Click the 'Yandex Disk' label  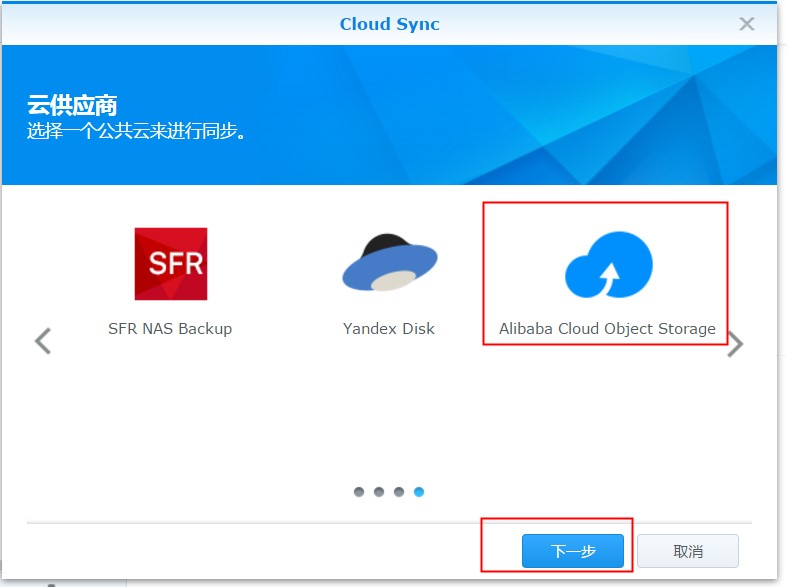pyautogui.click(x=389, y=329)
